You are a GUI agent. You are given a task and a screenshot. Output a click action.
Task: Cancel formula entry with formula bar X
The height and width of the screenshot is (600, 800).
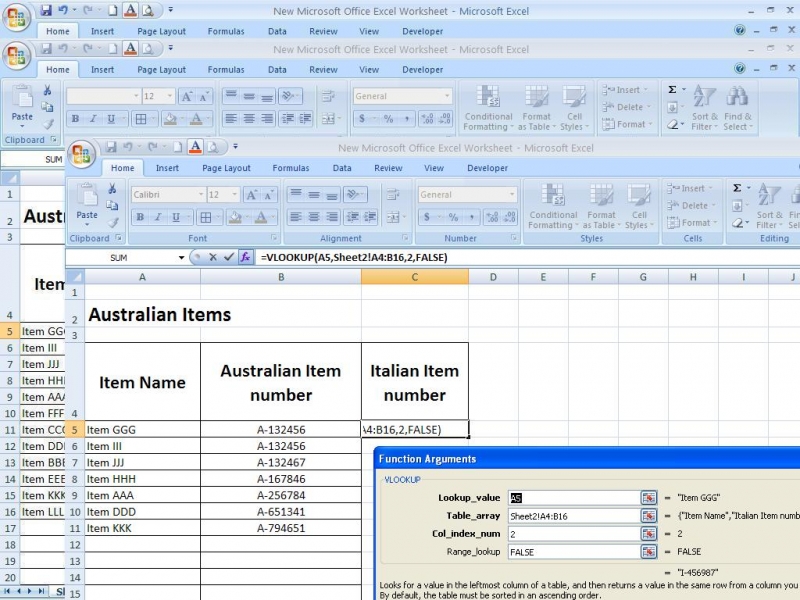point(212,257)
